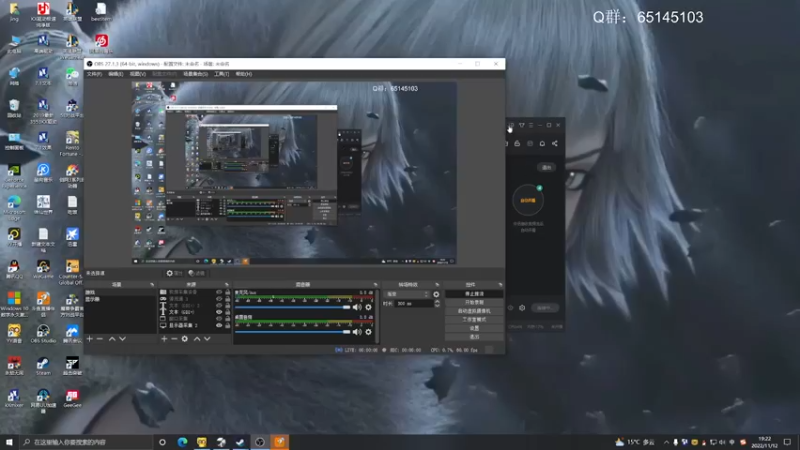Click transition duration field 300 ms
The height and width of the screenshot is (450, 800).
coord(414,304)
